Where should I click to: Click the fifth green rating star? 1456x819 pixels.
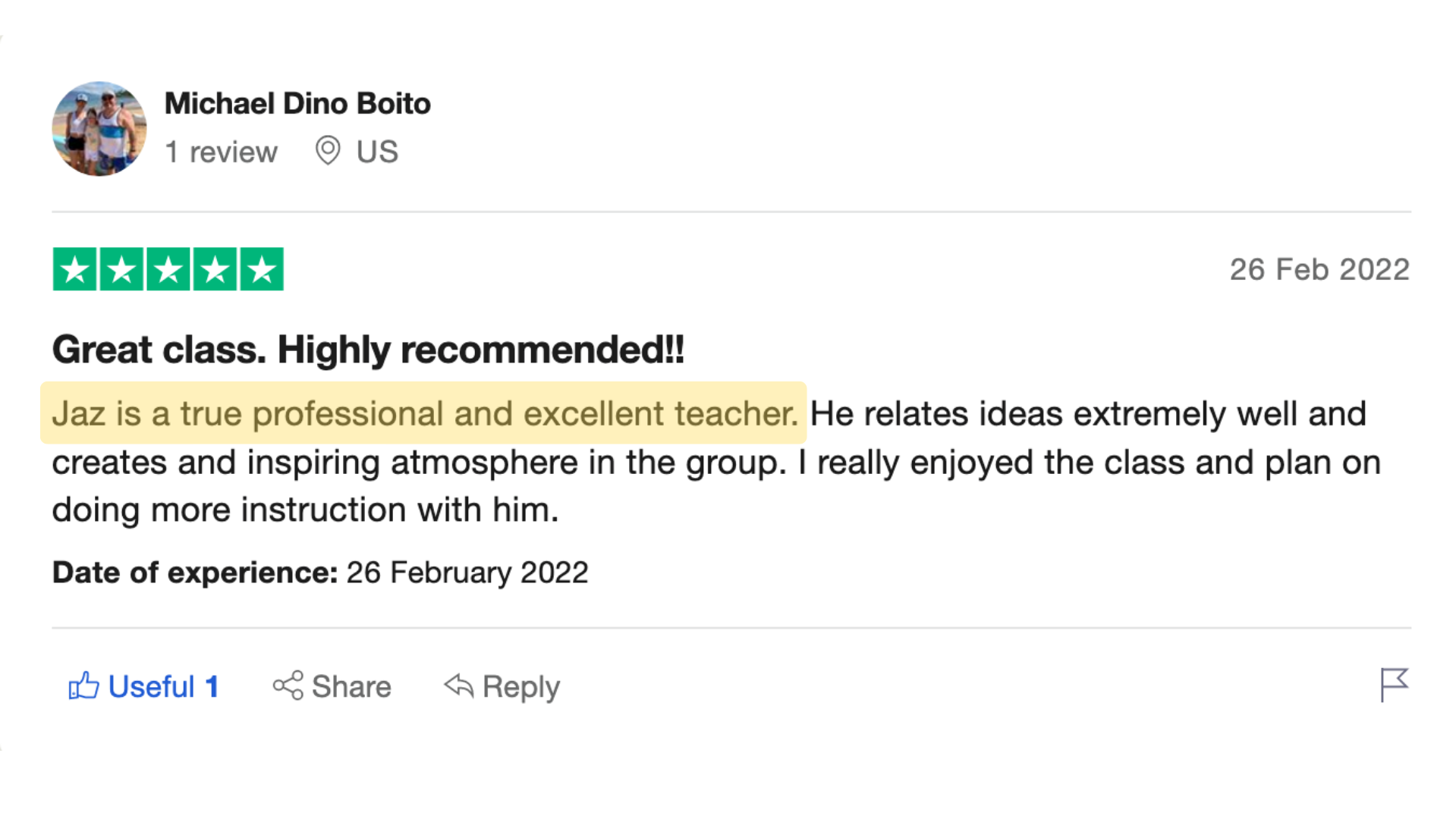click(262, 269)
